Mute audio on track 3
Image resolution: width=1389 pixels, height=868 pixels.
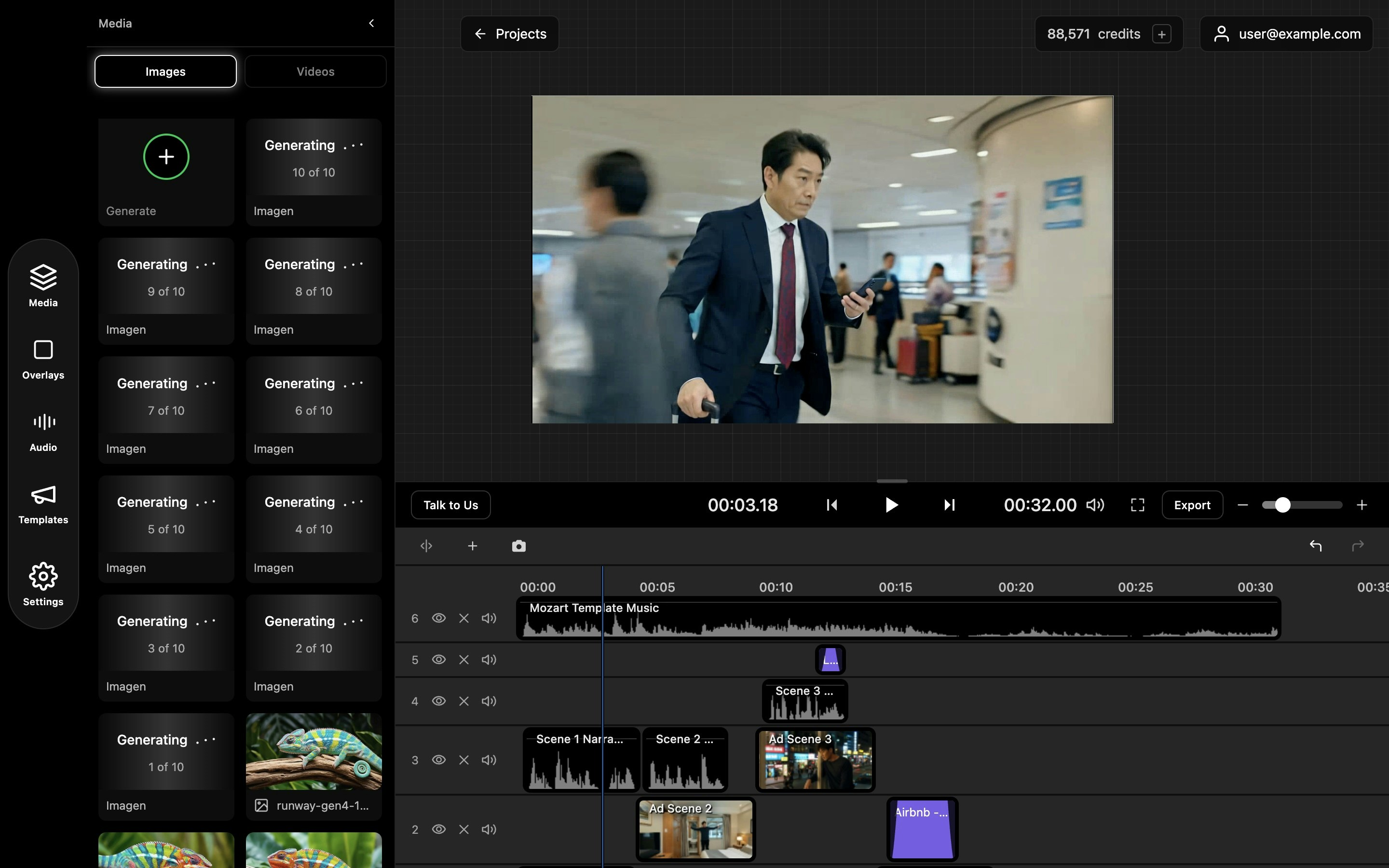coord(489,759)
